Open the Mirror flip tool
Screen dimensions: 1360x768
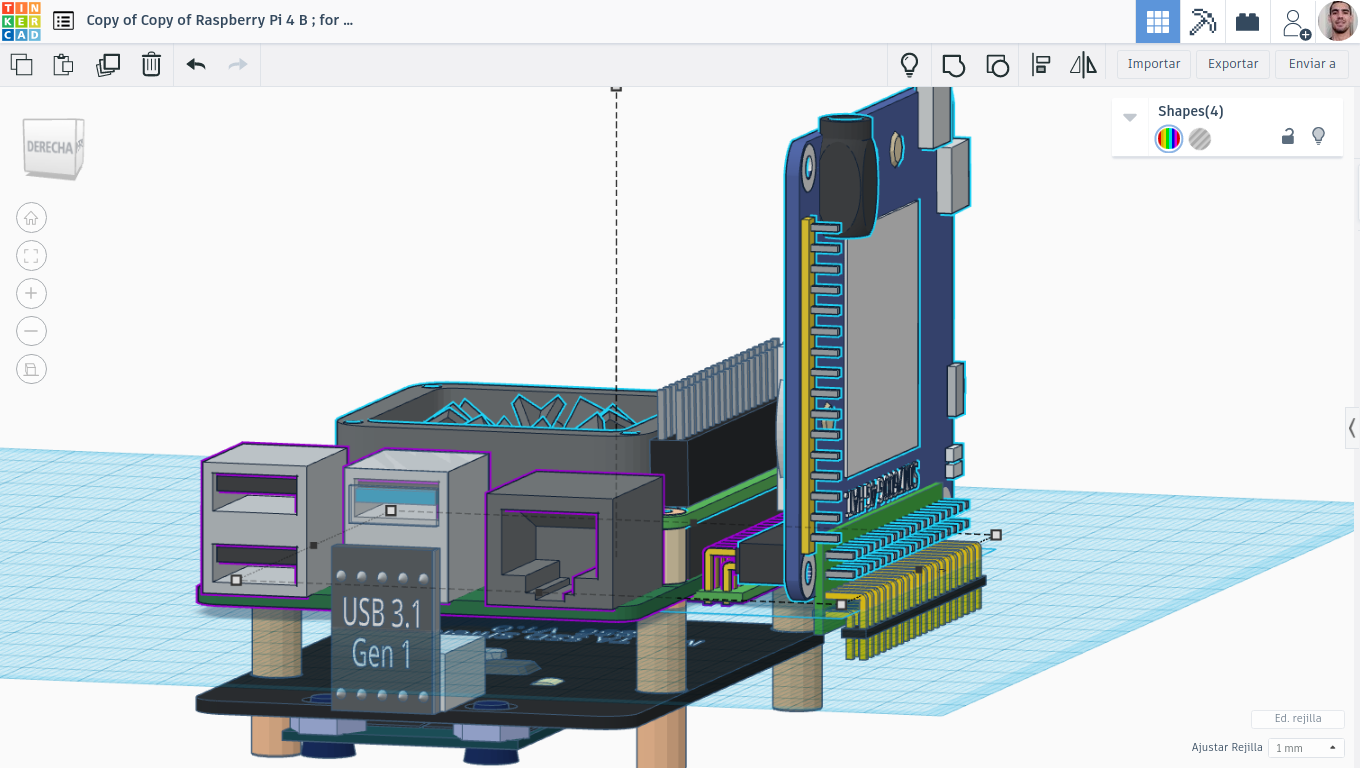pos(1083,65)
